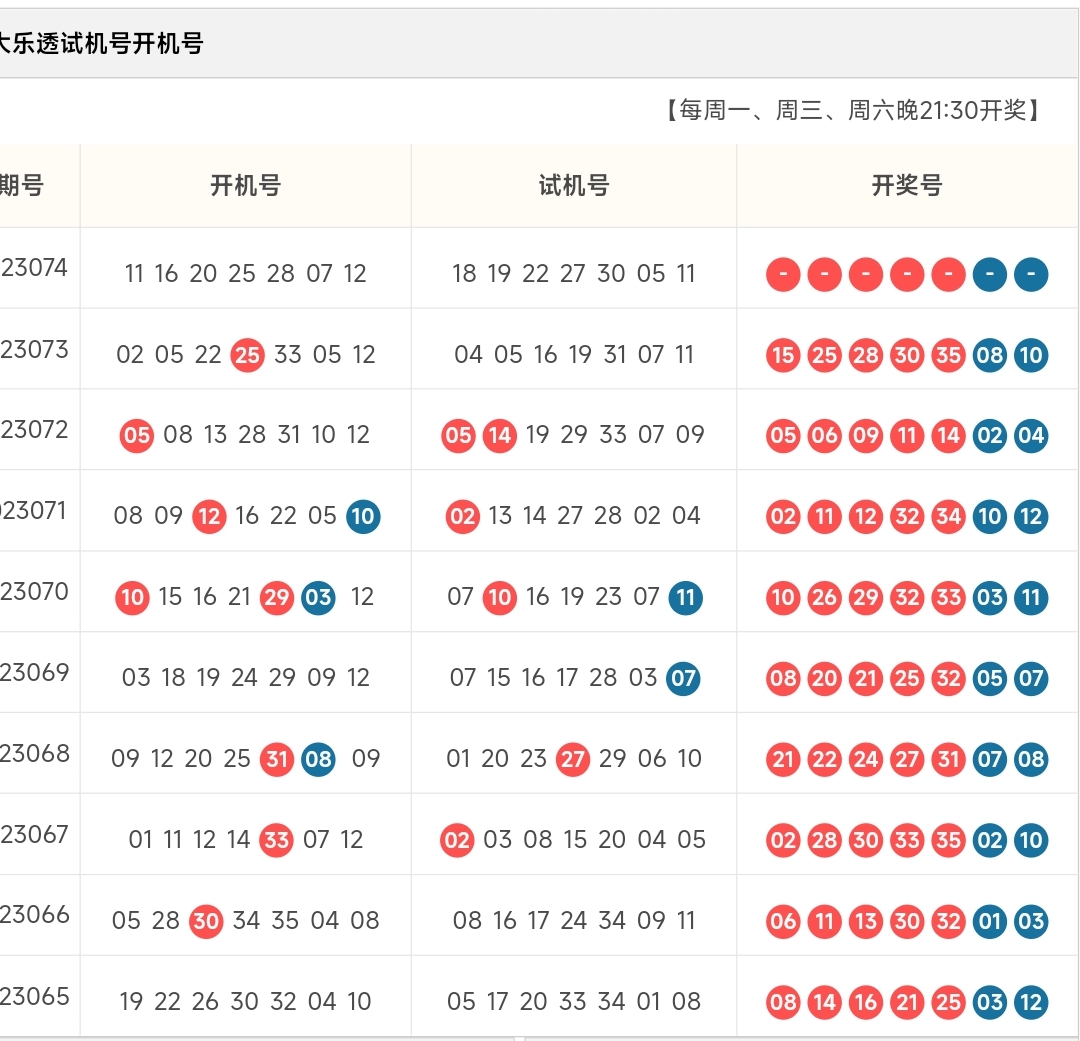Click the blue 03 ball in 23070 开机号

point(318,597)
